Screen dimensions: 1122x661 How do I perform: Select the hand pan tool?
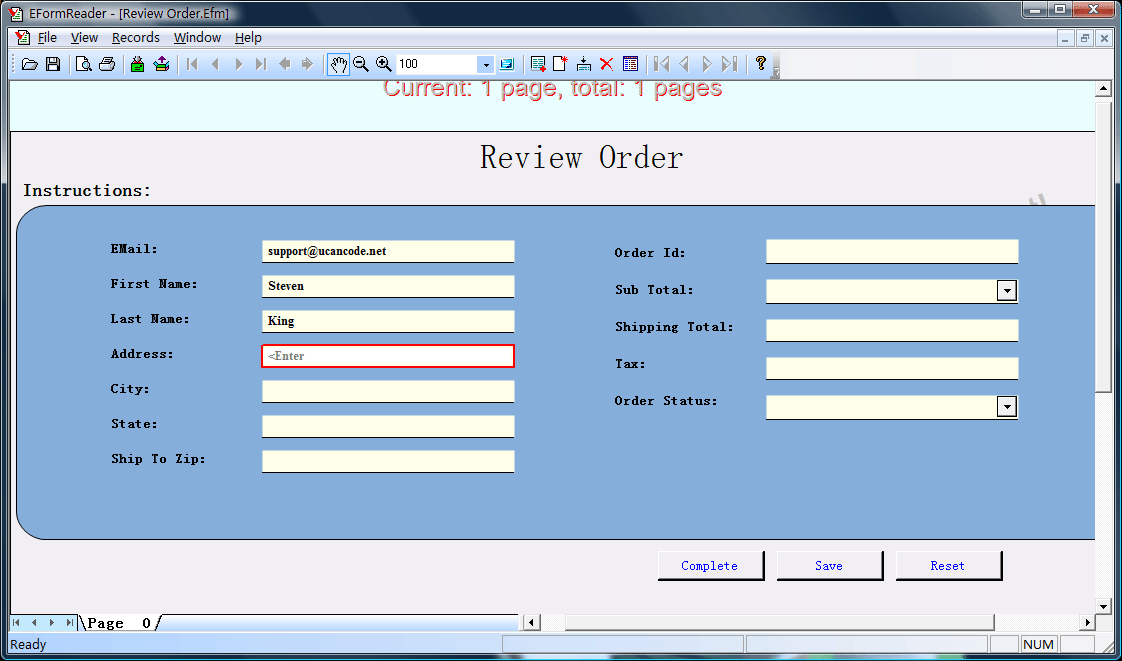(x=337, y=64)
